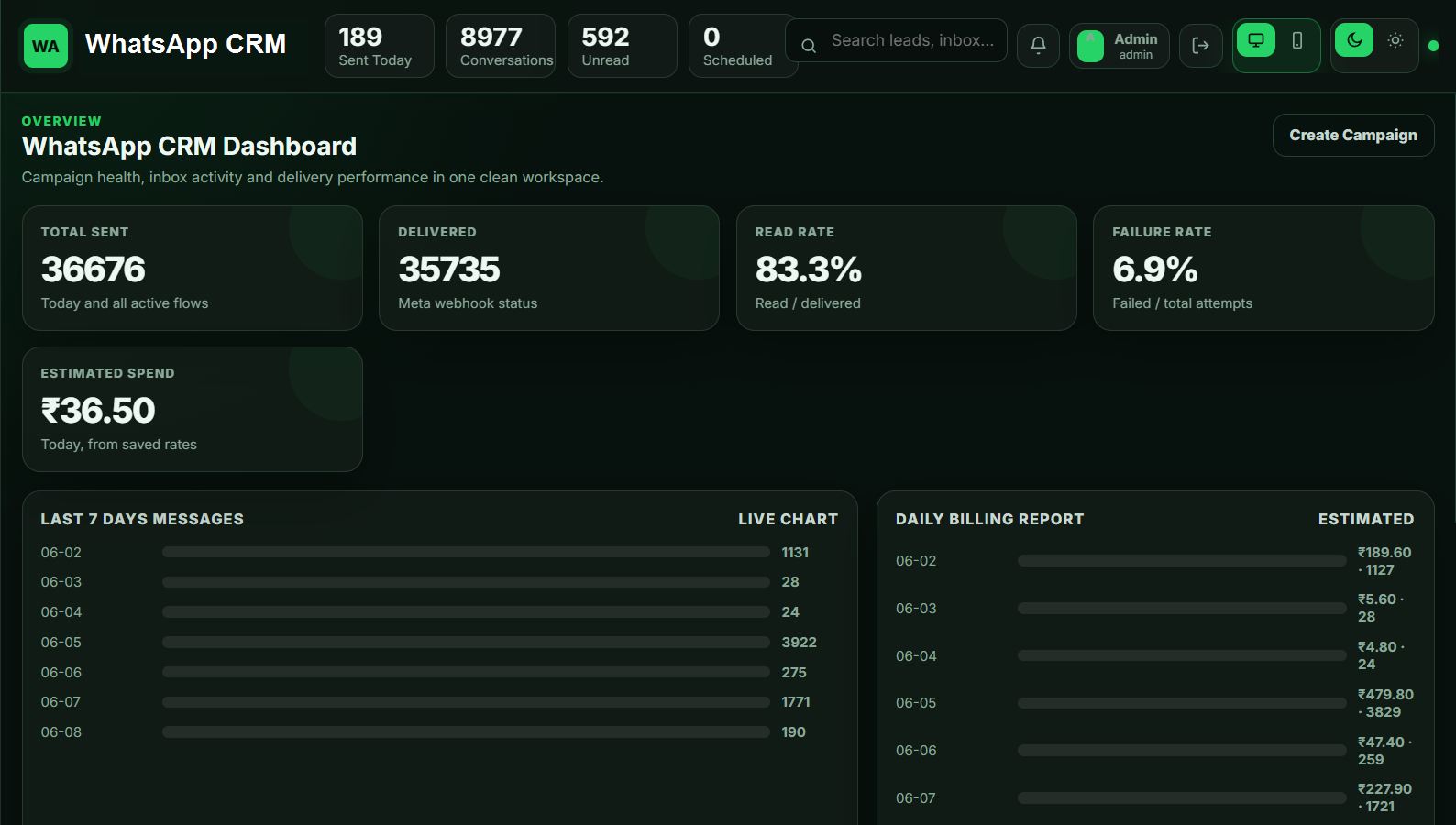1456x825 pixels.
Task: Select the Read Rate 83.3% card
Action: (x=907, y=268)
